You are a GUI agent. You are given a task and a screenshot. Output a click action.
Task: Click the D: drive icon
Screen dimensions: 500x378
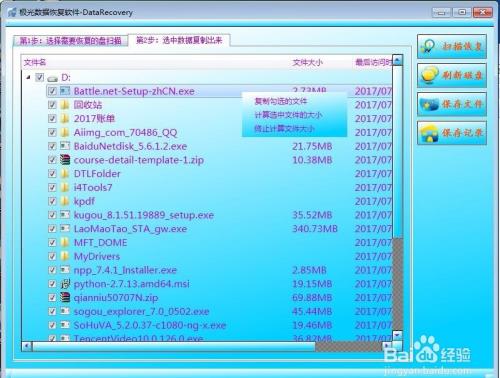click(x=52, y=78)
